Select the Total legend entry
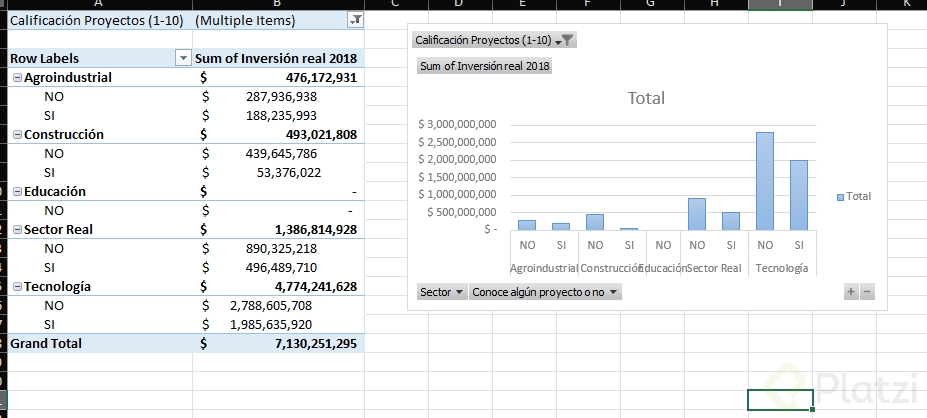This screenshot has width=927, height=418. (x=854, y=196)
